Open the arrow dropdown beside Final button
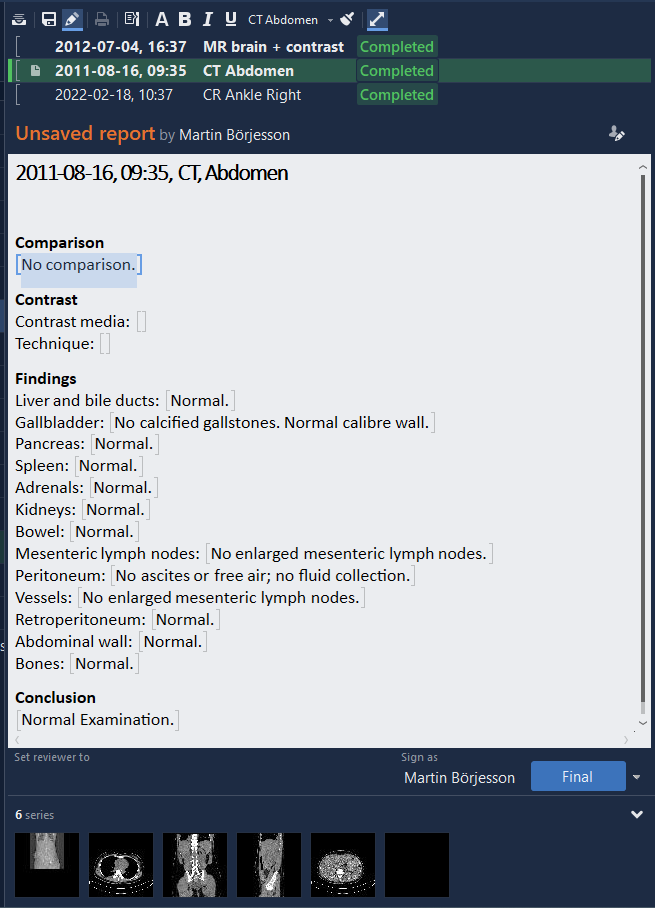Screen dimensions: 655x908 pos(637,777)
